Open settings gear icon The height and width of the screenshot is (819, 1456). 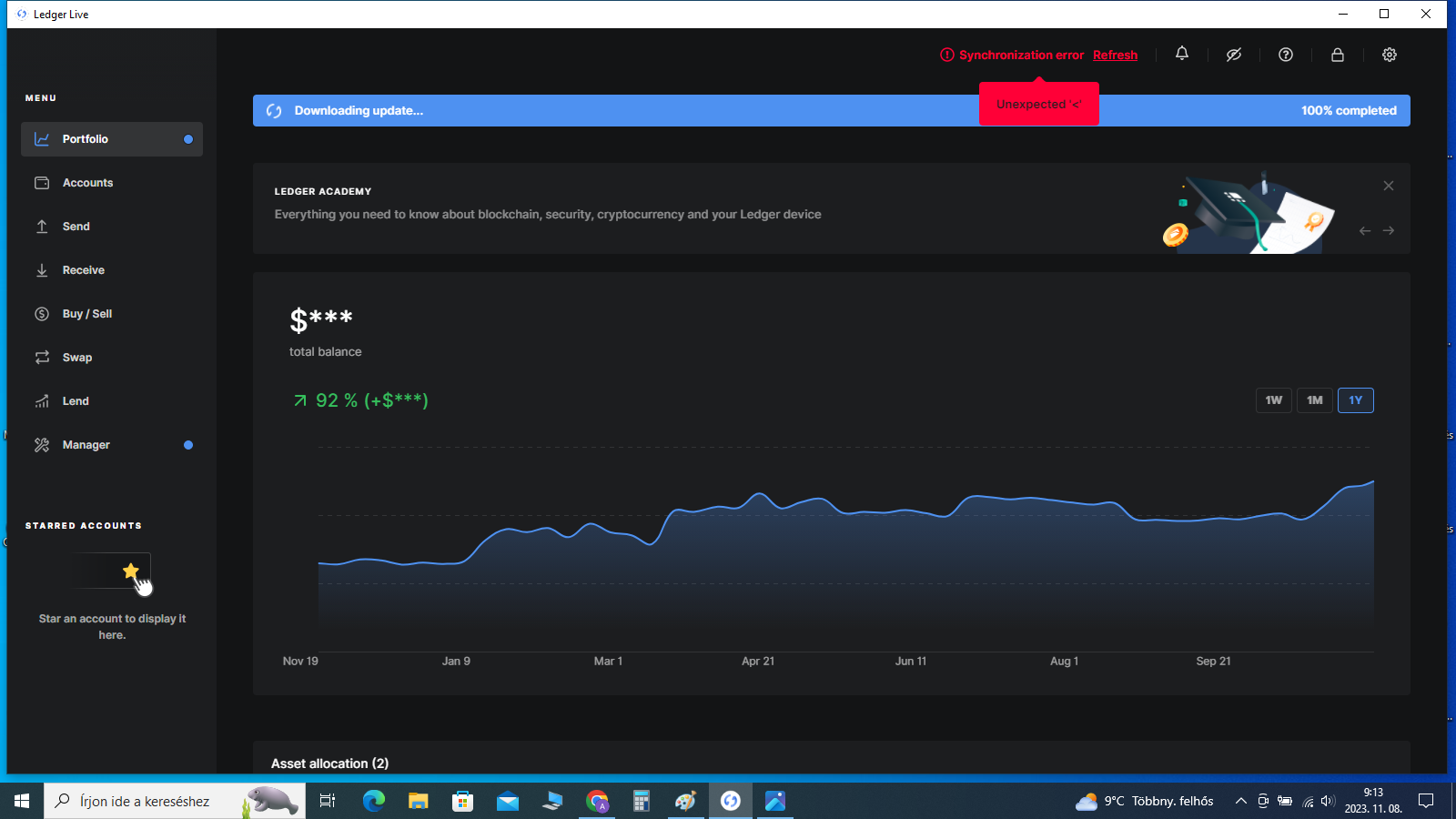click(x=1390, y=55)
